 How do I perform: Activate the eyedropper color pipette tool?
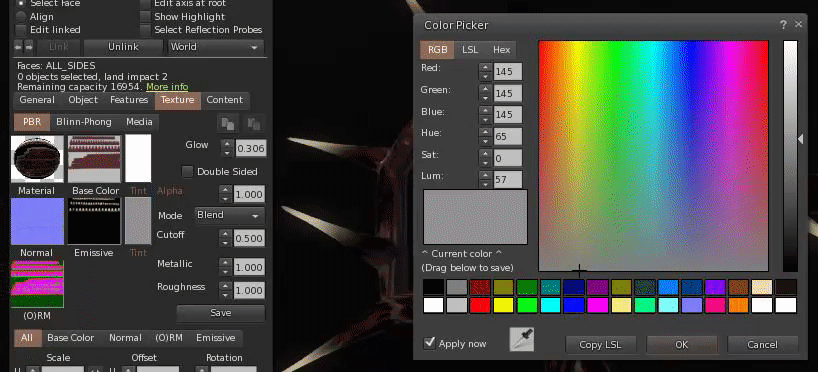click(x=522, y=339)
